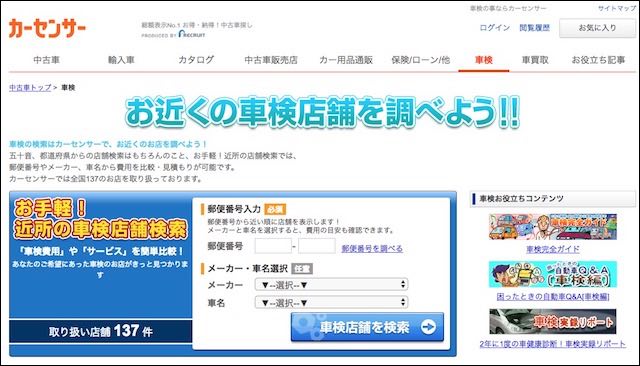Click the 任意 badge beside メーカー・車名選択
Viewport: 640px width, 366px height.
click(x=302, y=268)
